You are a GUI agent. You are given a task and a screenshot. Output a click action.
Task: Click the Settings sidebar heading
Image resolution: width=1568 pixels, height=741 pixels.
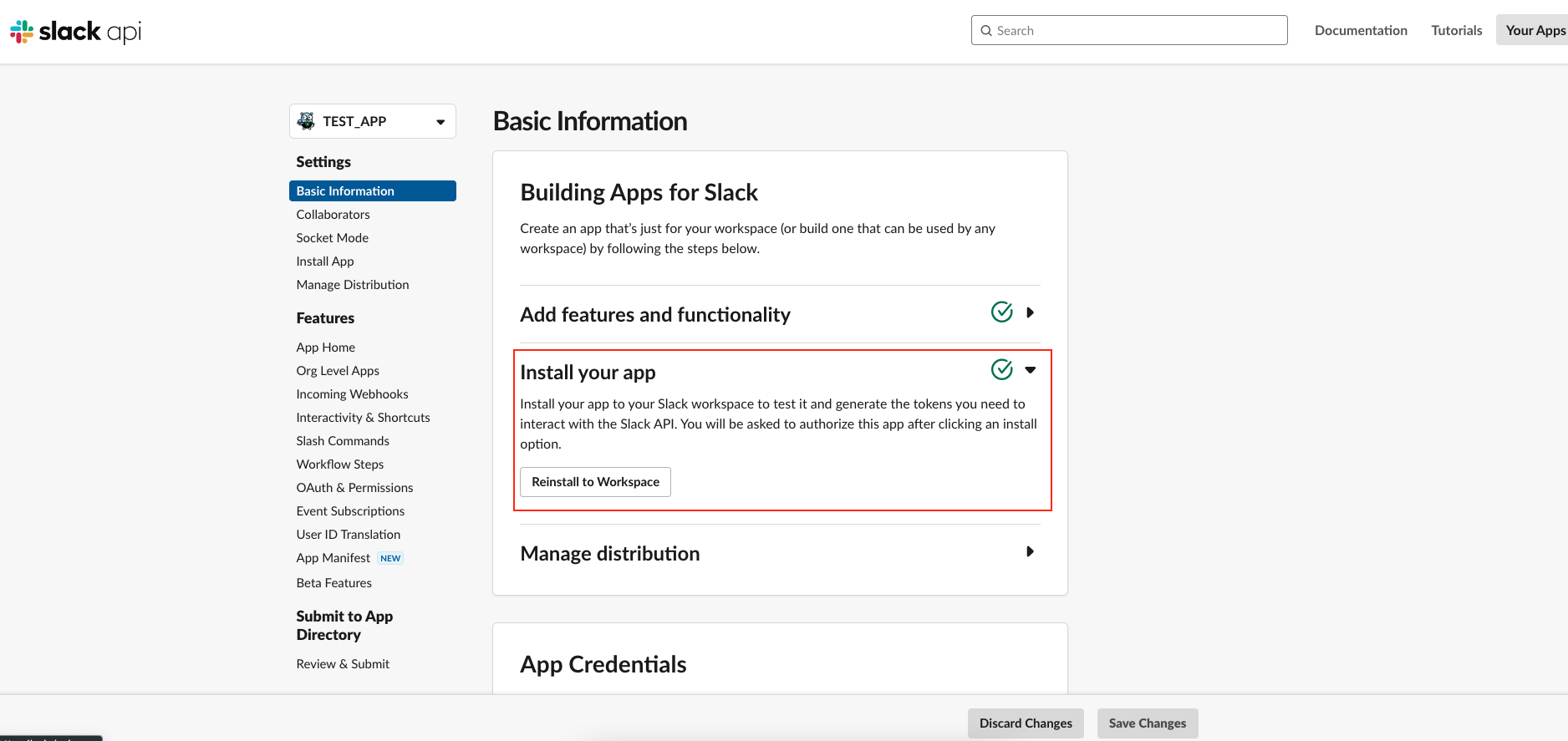(323, 162)
